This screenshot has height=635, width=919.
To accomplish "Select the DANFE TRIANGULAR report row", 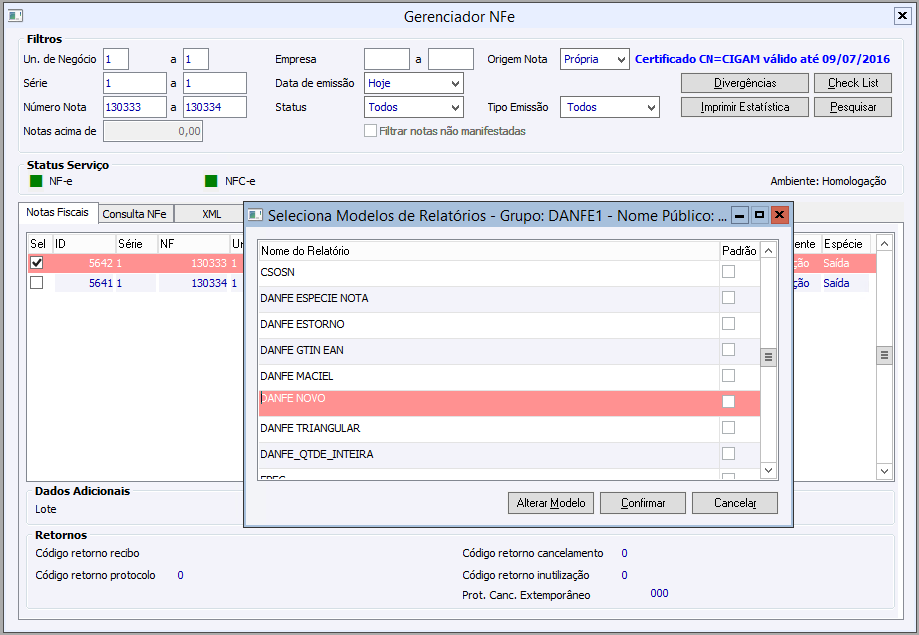I will pyautogui.click(x=489, y=429).
